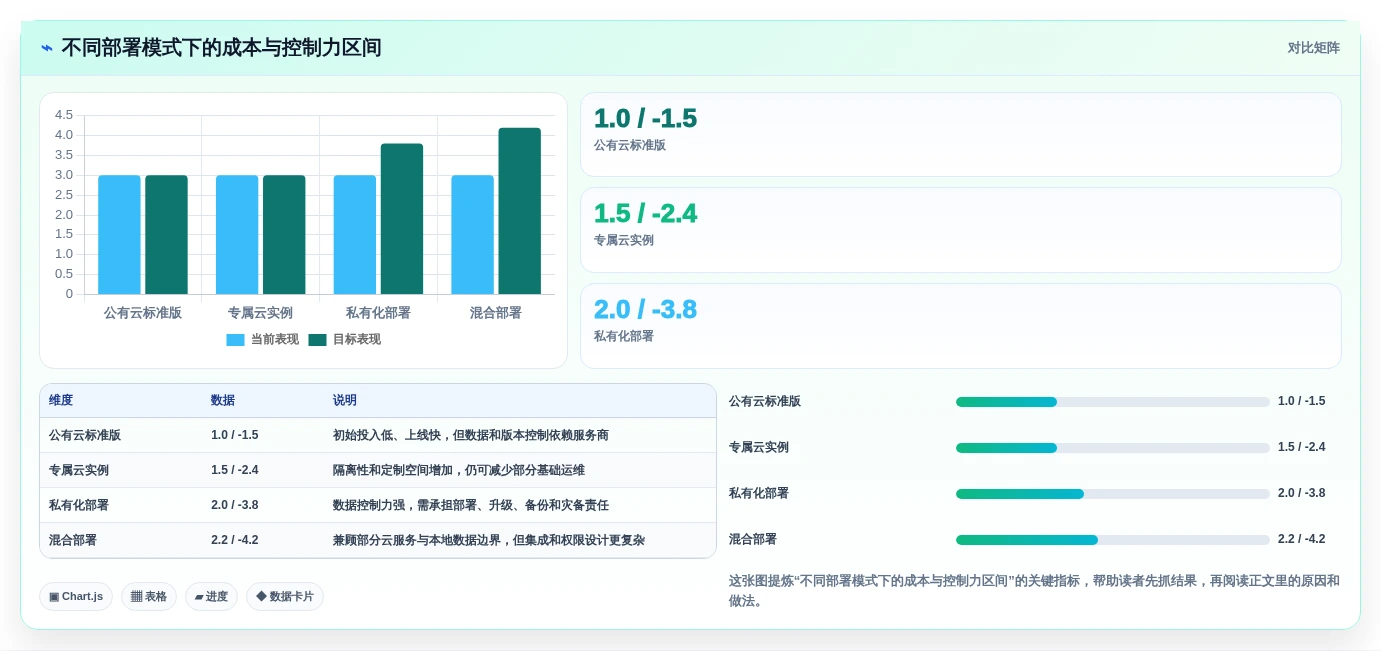Click the table value 2.0 / -3.8
Viewport: 1381px width, 651px height.
(x=235, y=505)
